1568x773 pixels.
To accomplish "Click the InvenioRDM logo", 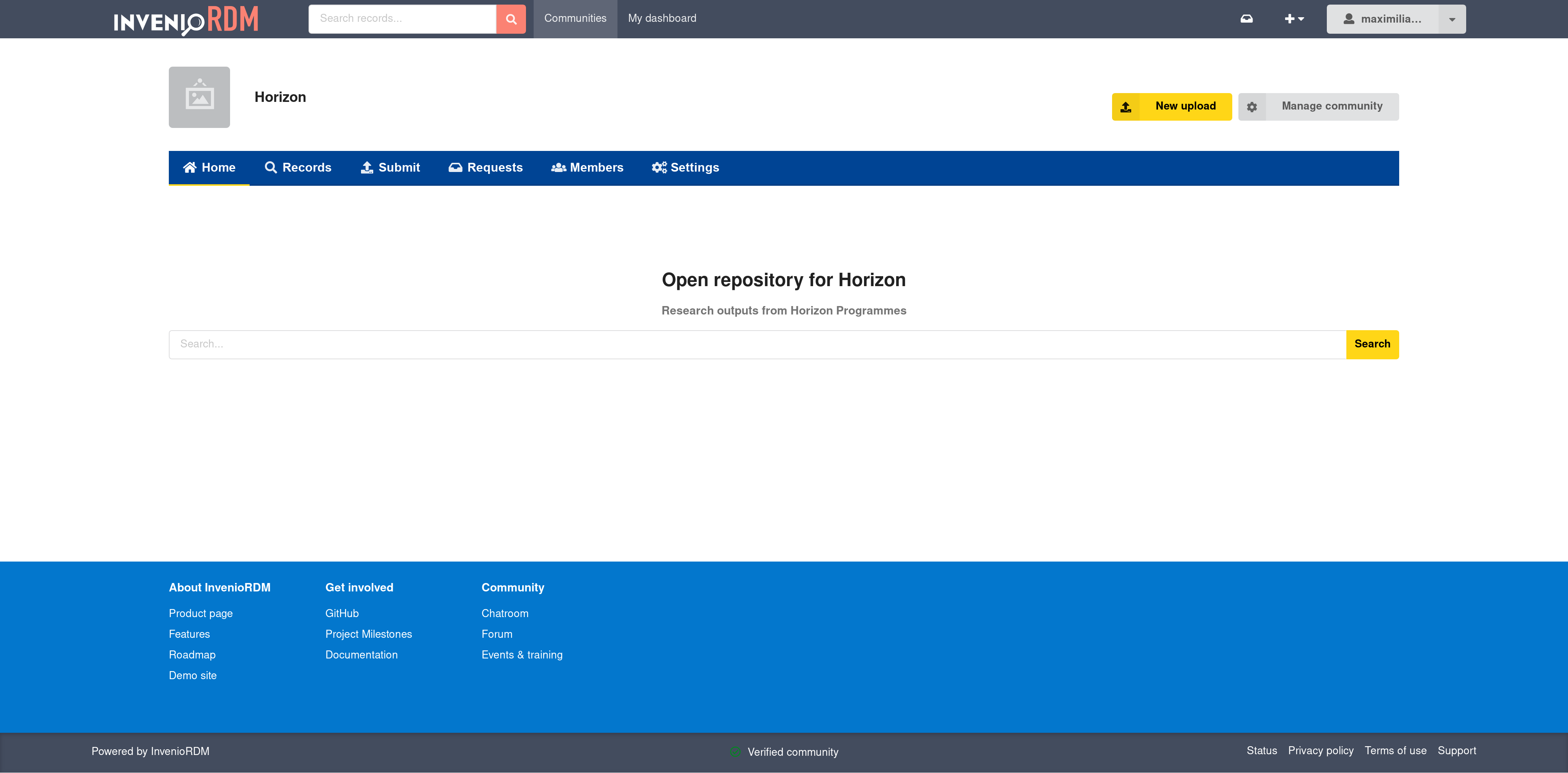I will [x=186, y=21].
